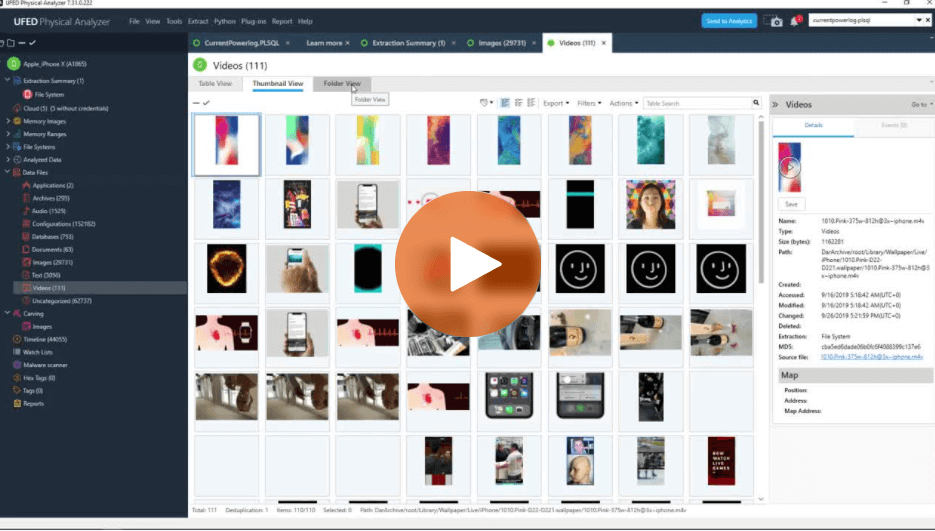Open the Python menu
This screenshot has width=935, height=531.
(x=225, y=21)
